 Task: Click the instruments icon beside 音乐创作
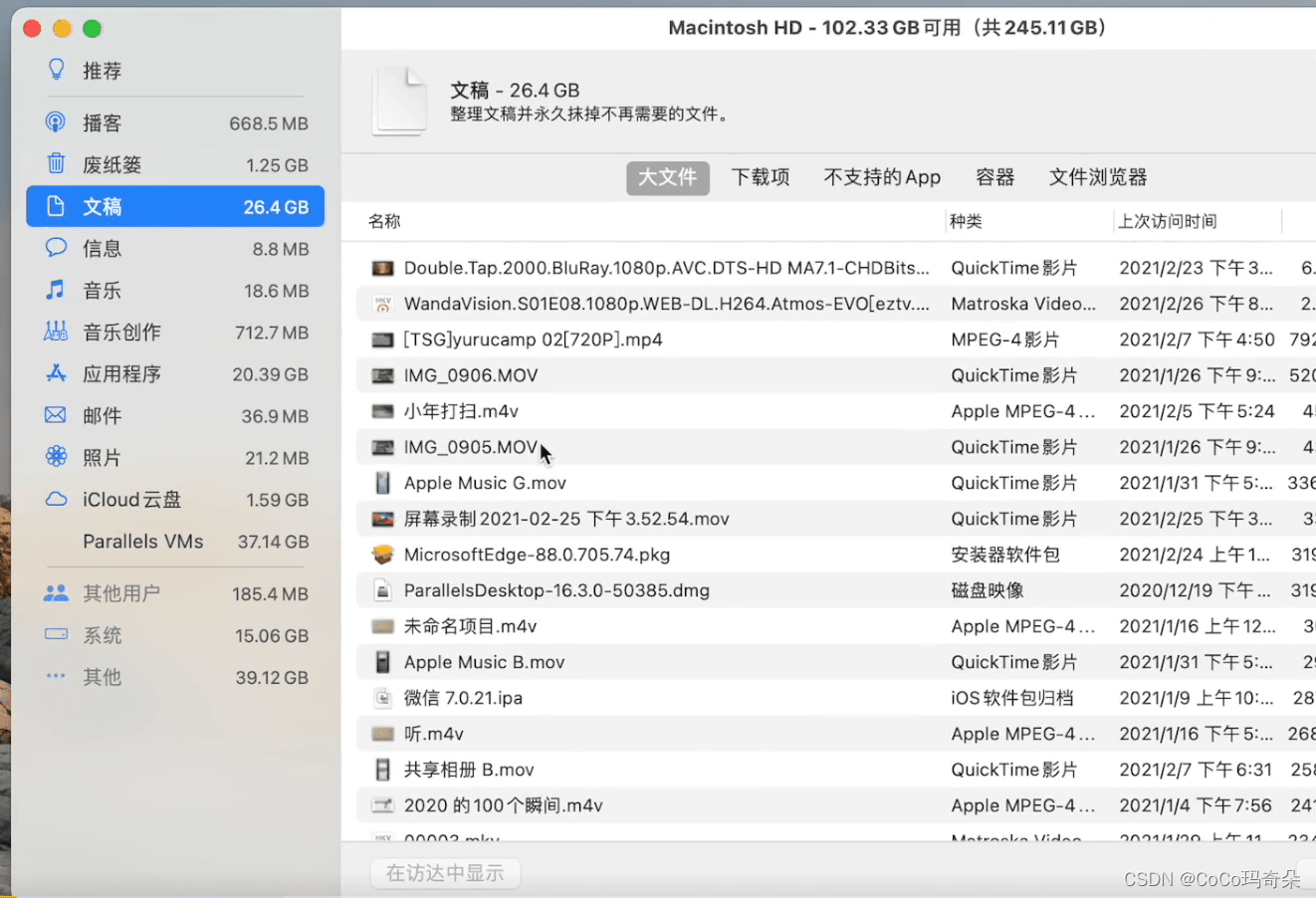point(56,332)
